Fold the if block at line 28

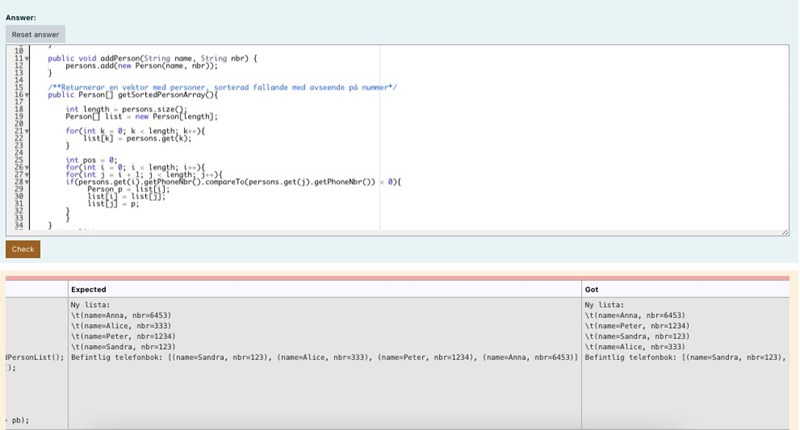click(x=26, y=181)
